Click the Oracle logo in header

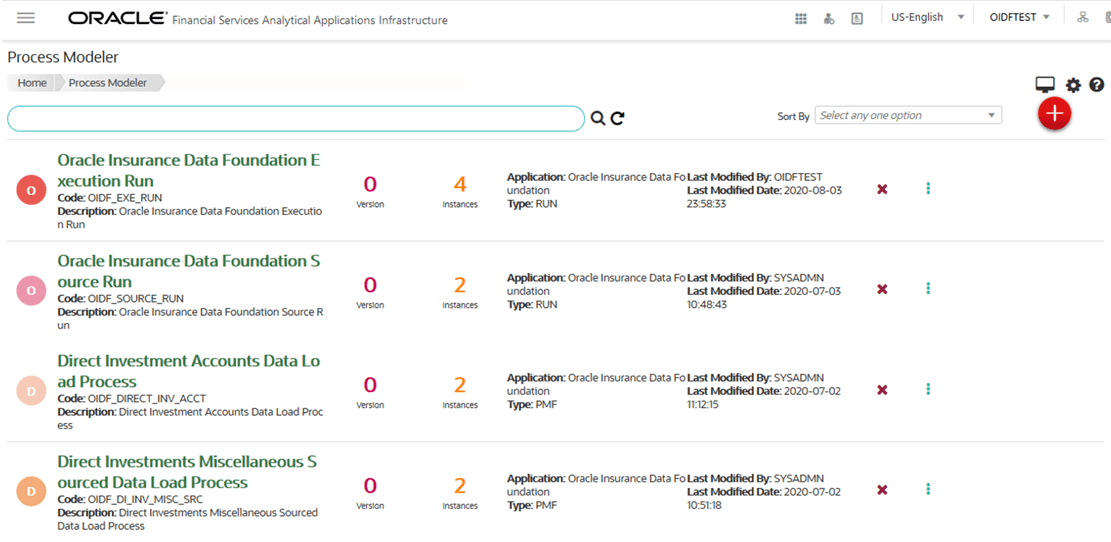tap(118, 18)
